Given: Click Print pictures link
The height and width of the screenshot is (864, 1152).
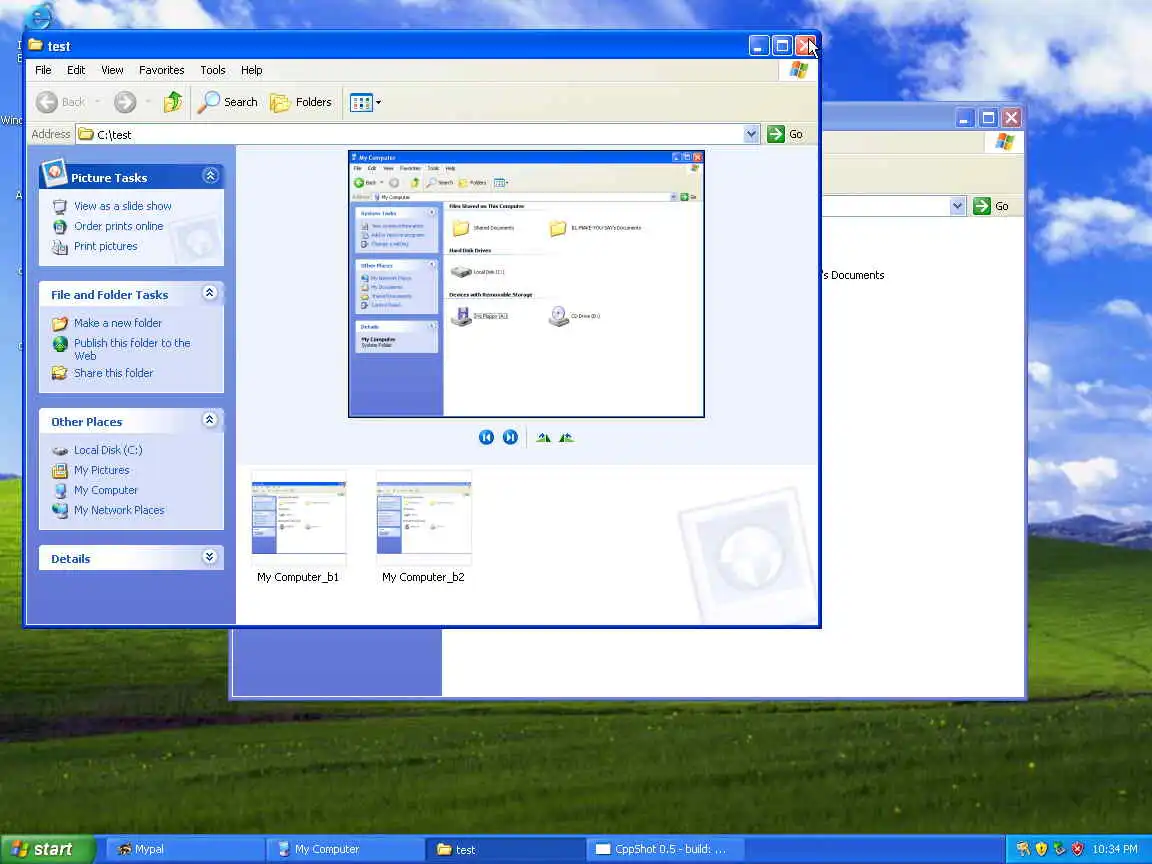Looking at the screenshot, I should click(106, 246).
